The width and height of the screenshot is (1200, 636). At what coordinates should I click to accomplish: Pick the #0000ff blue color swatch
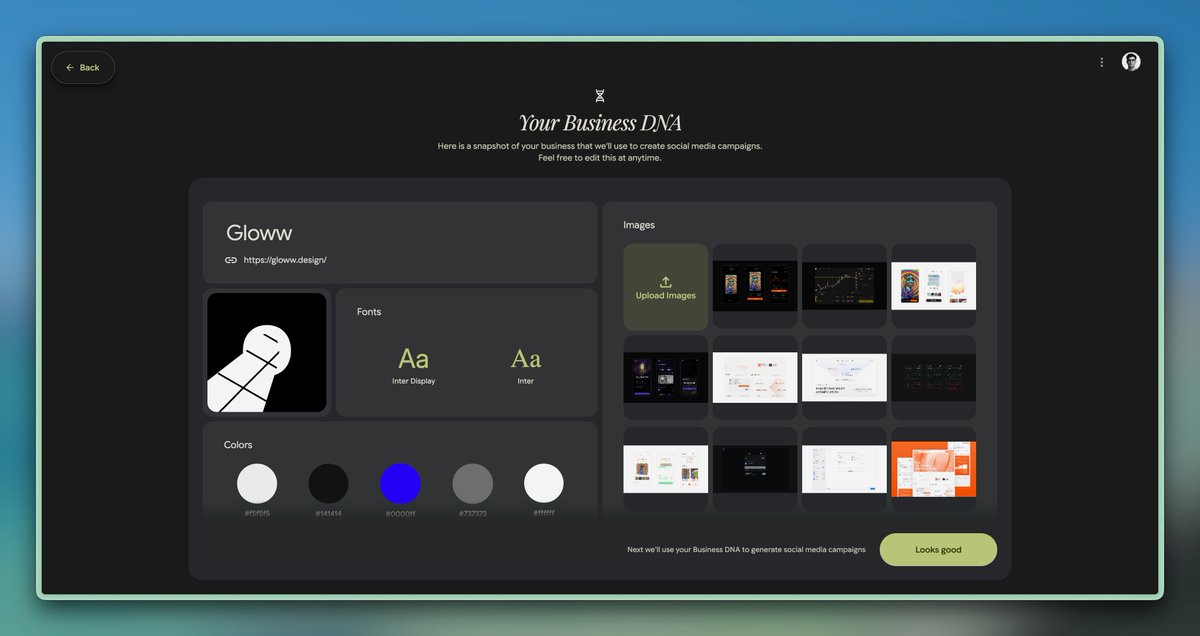pyautogui.click(x=401, y=483)
